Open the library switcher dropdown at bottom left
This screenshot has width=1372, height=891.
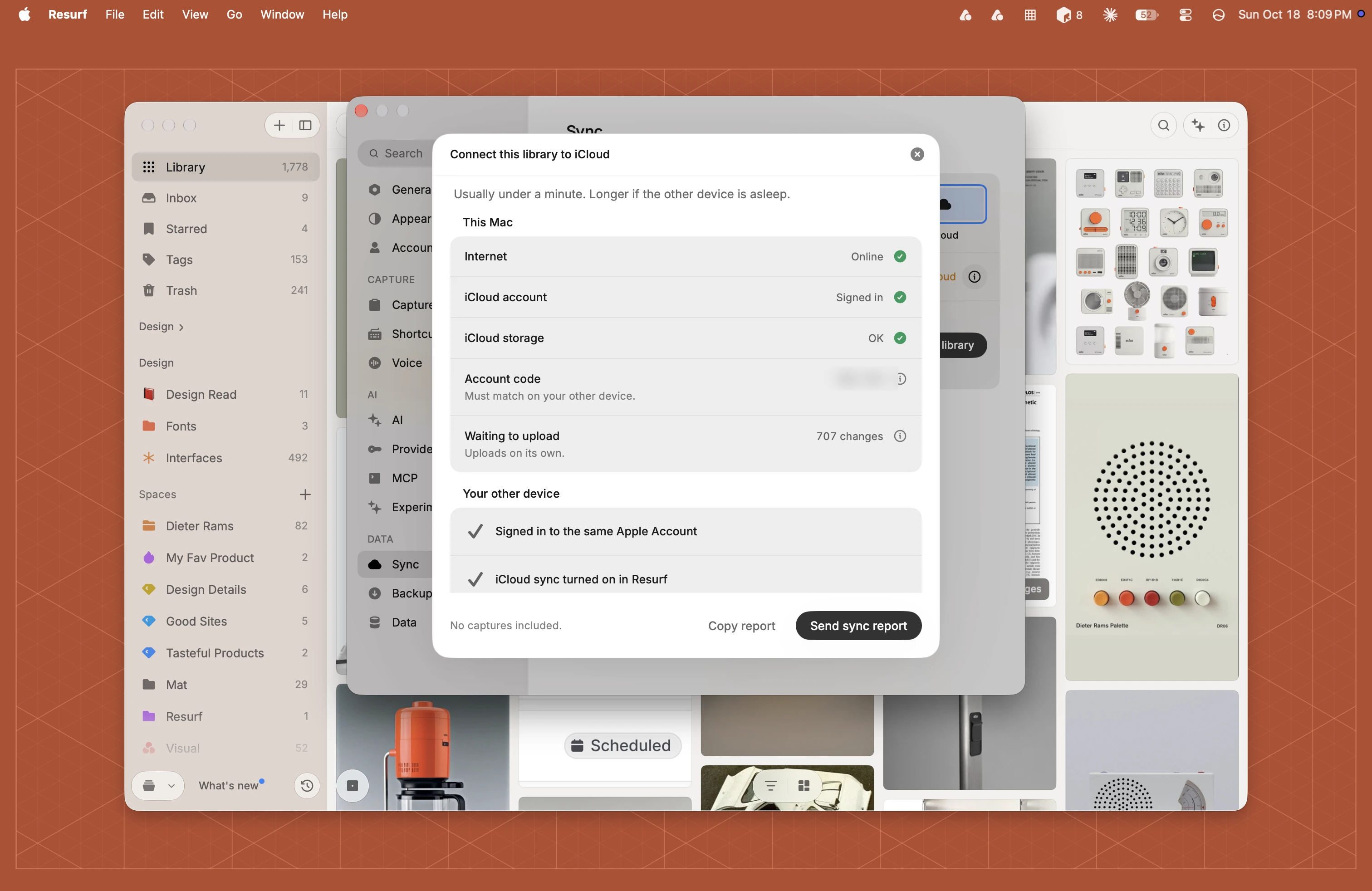[158, 786]
